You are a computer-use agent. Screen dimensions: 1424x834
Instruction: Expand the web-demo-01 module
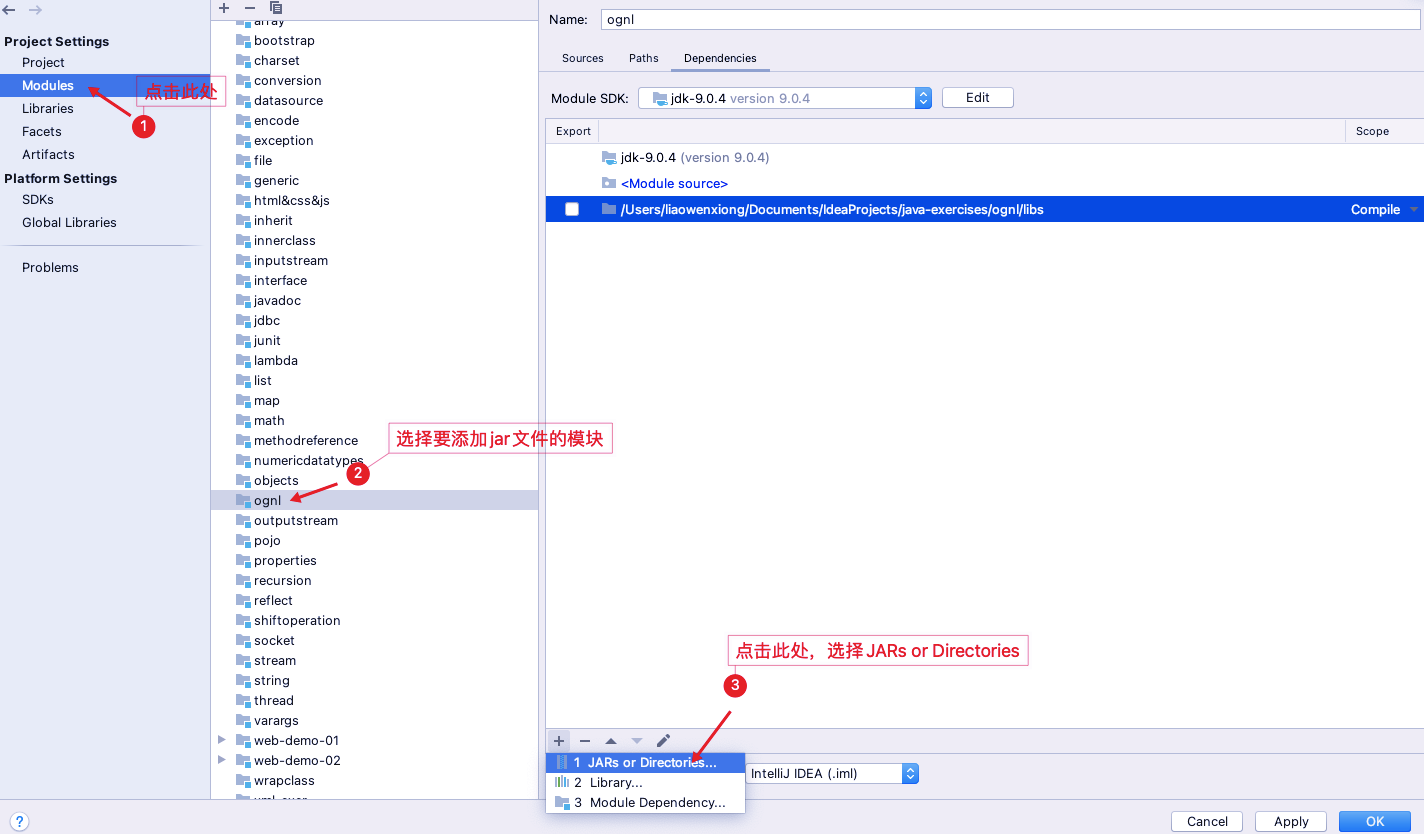coord(221,741)
